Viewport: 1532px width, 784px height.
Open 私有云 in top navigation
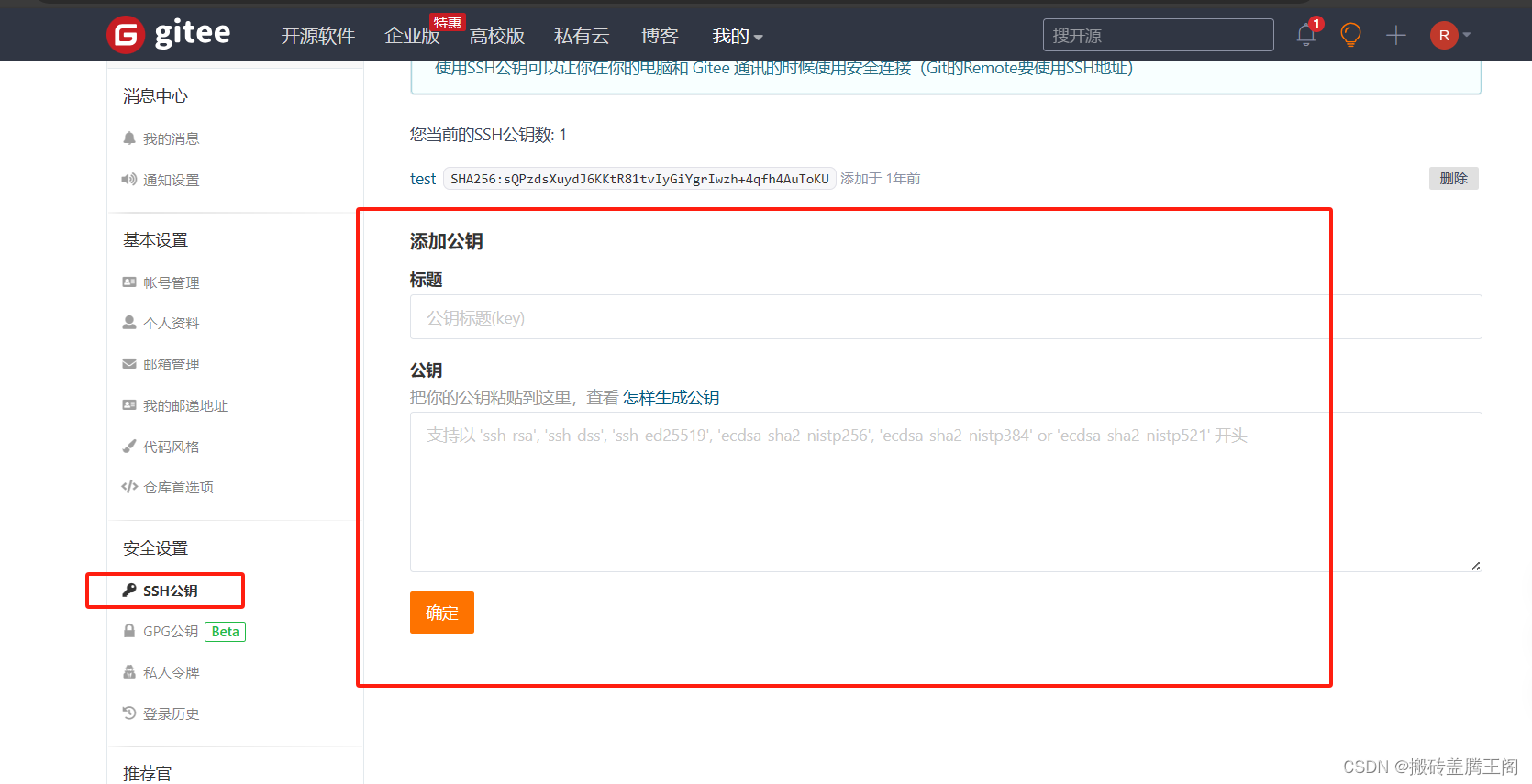tap(582, 36)
